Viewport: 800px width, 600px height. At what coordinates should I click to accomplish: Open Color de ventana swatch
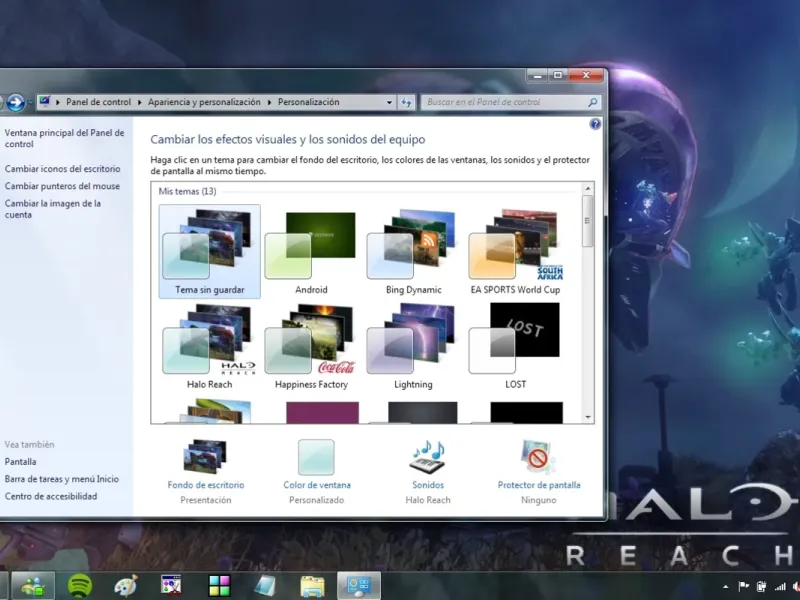(x=316, y=457)
